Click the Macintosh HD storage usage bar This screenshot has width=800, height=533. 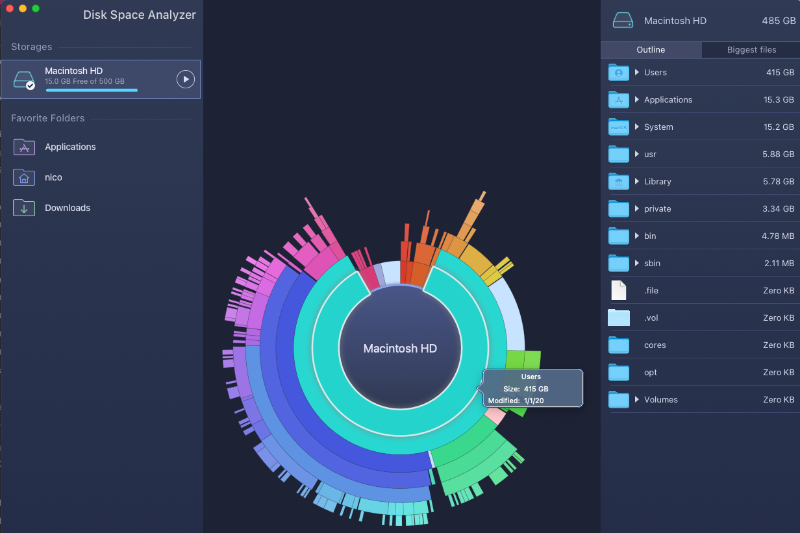click(92, 90)
